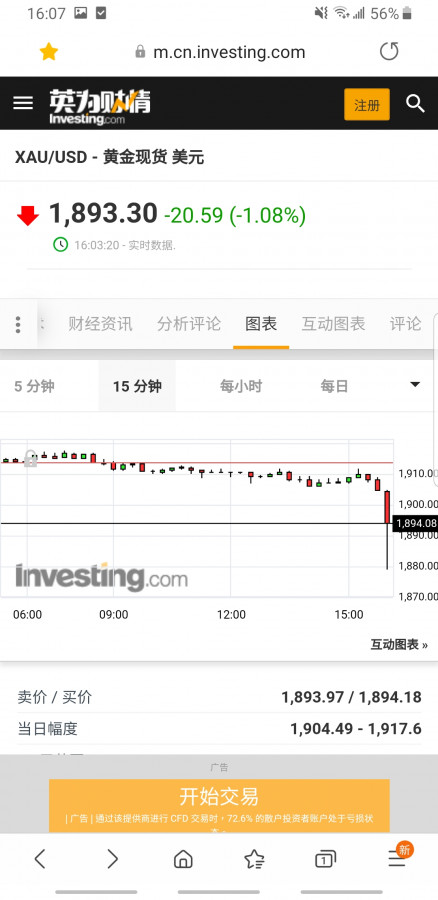Navigate forward with right arrow
438x900 pixels.
[x=113, y=859]
